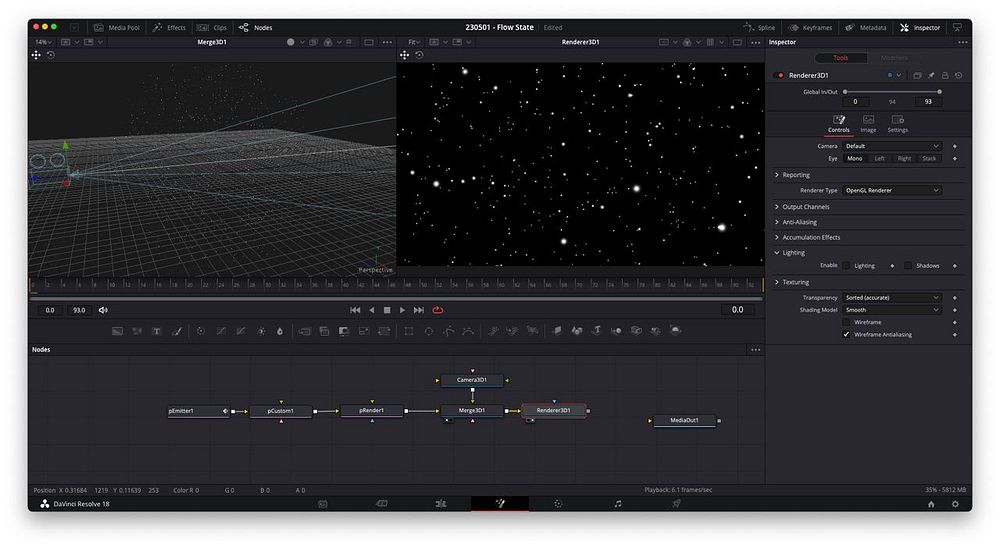The image size is (1000, 548).
Task: Select Left eye option
Action: coord(879,159)
